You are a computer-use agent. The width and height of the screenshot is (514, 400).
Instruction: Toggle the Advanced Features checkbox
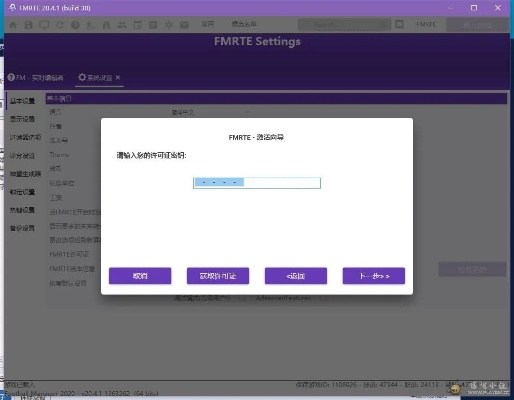(323, 298)
